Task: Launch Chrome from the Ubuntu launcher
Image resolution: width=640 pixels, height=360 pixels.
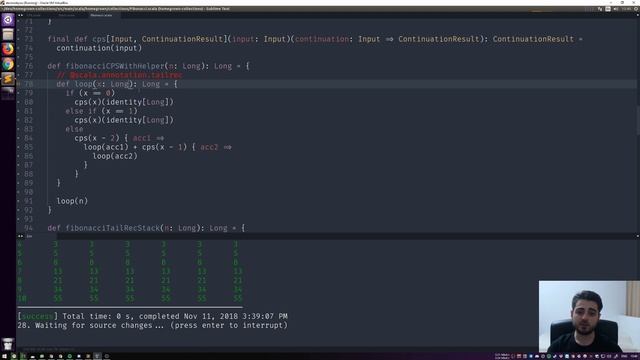Action: tap(8, 64)
